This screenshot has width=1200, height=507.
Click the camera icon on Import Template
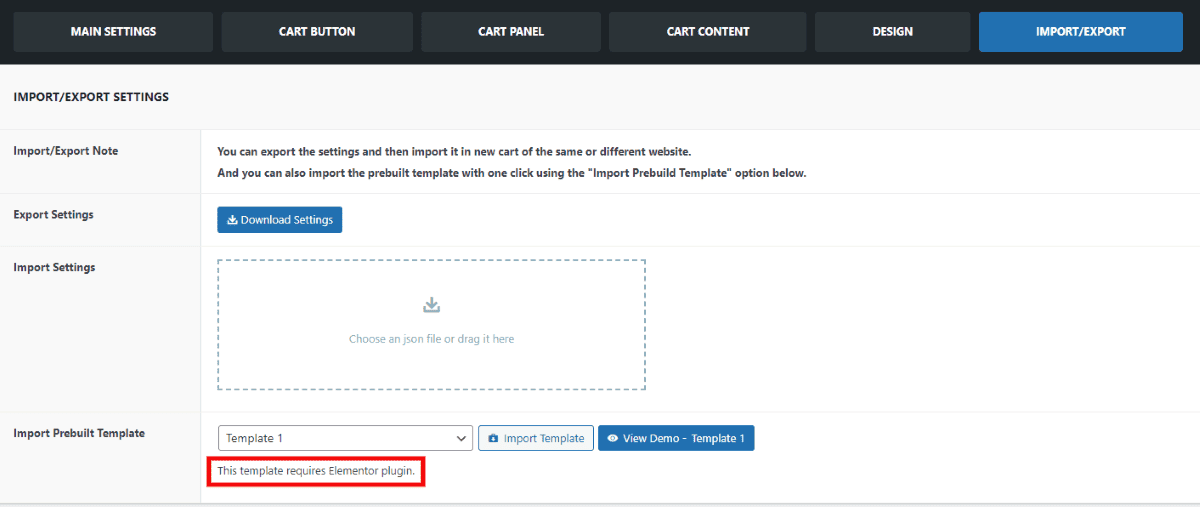pyautogui.click(x=494, y=438)
